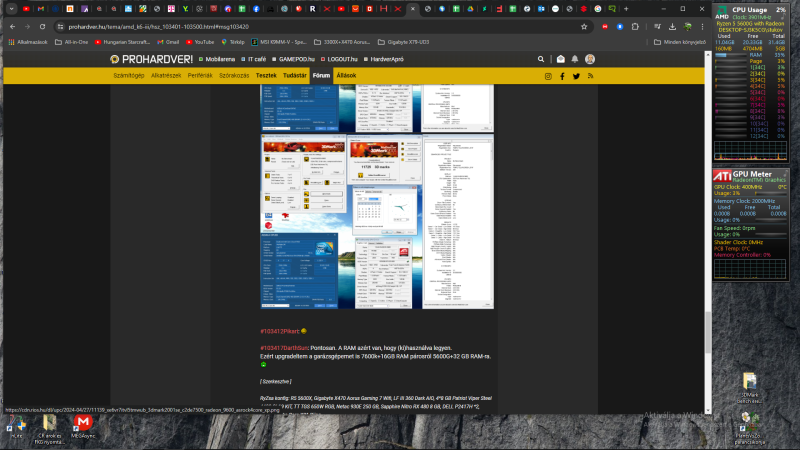Go to GAMEPOD.hu site link
This screenshot has height=450, width=800.
point(293,59)
